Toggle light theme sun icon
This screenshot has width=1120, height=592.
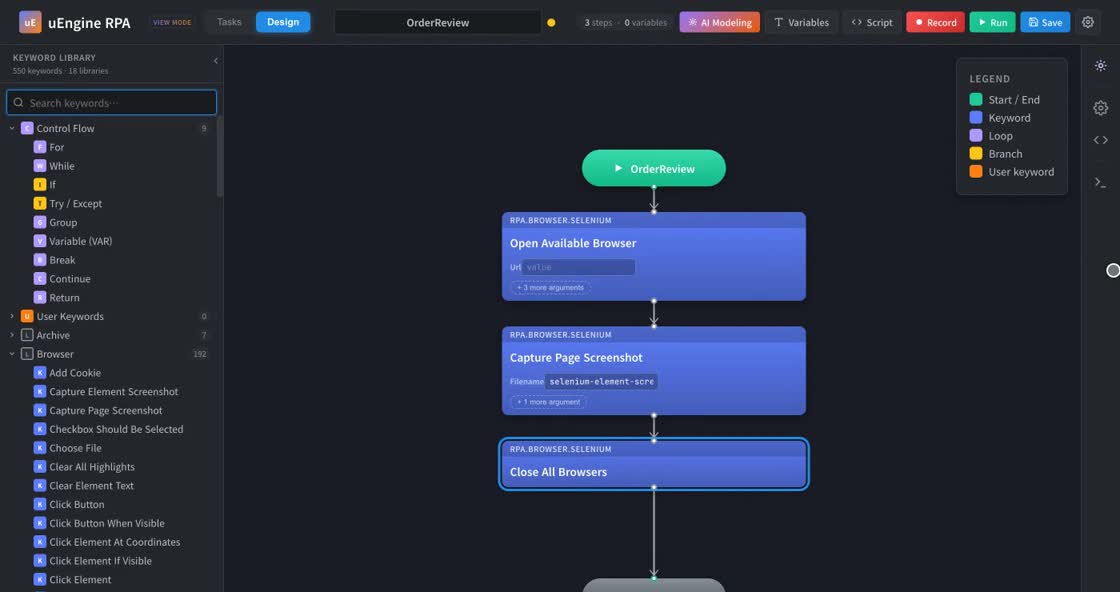pyautogui.click(x=1101, y=66)
